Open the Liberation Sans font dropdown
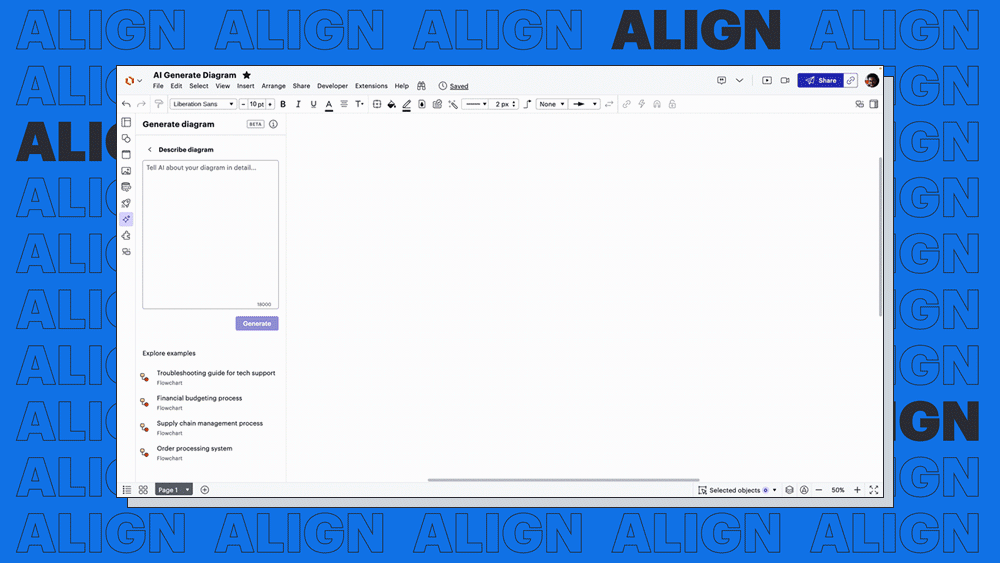1000x563 pixels. (203, 104)
